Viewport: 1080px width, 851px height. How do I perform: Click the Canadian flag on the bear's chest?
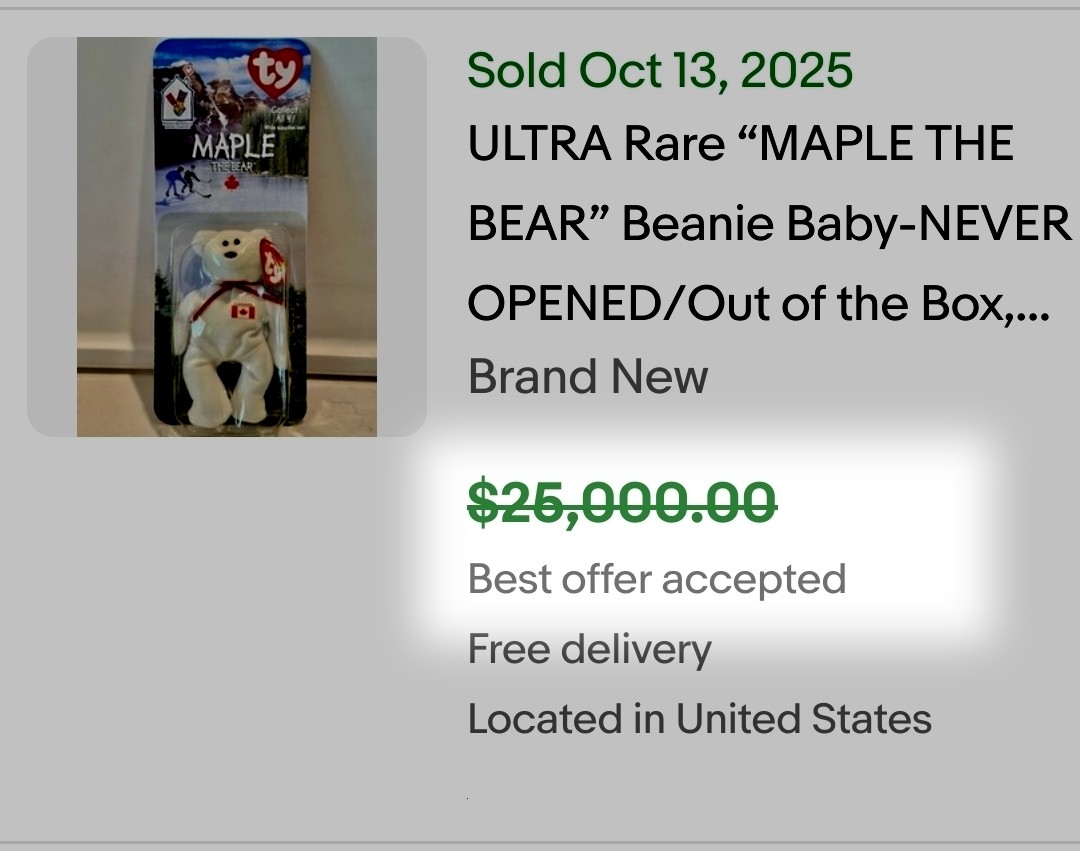pyautogui.click(x=243, y=312)
